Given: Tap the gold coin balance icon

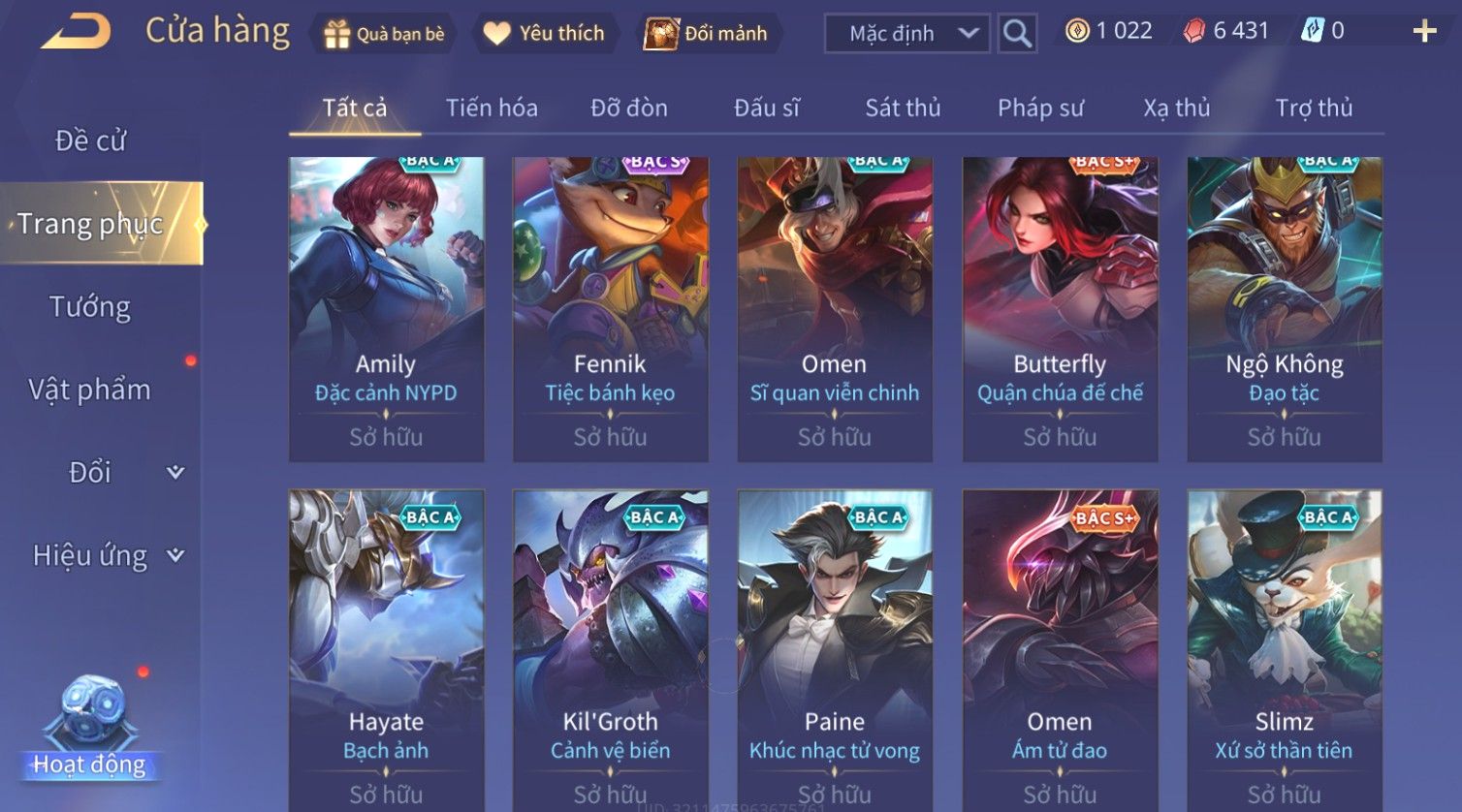Looking at the screenshot, I should click(1077, 31).
